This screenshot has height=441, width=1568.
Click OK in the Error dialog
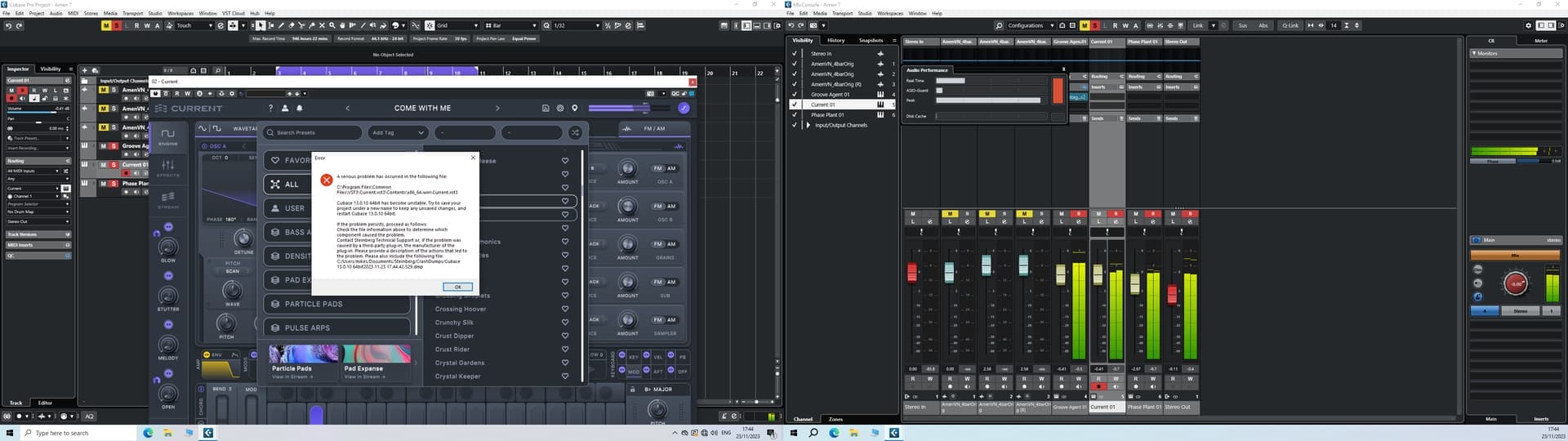click(x=457, y=287)
